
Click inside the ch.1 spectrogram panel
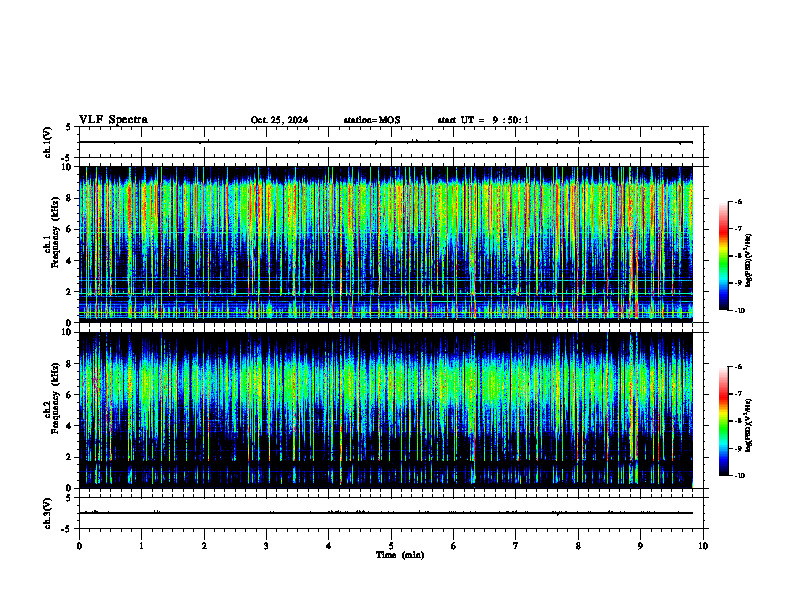[x=386, y=244]
